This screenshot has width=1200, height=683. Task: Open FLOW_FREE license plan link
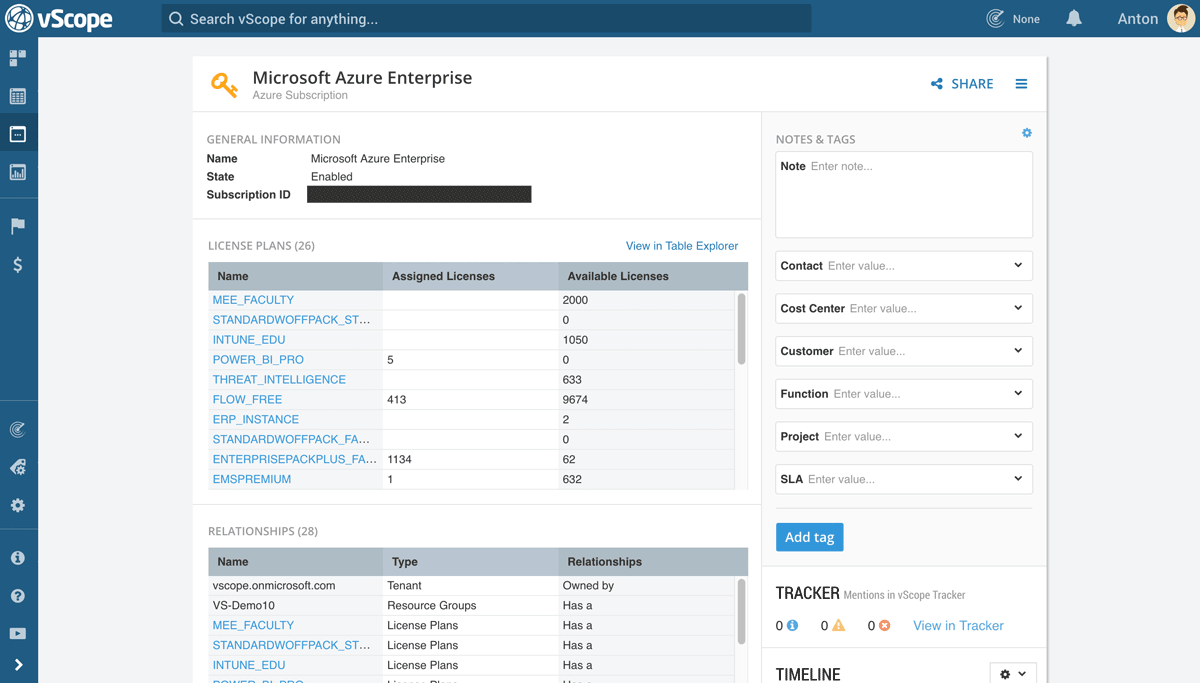click(247, 400)
